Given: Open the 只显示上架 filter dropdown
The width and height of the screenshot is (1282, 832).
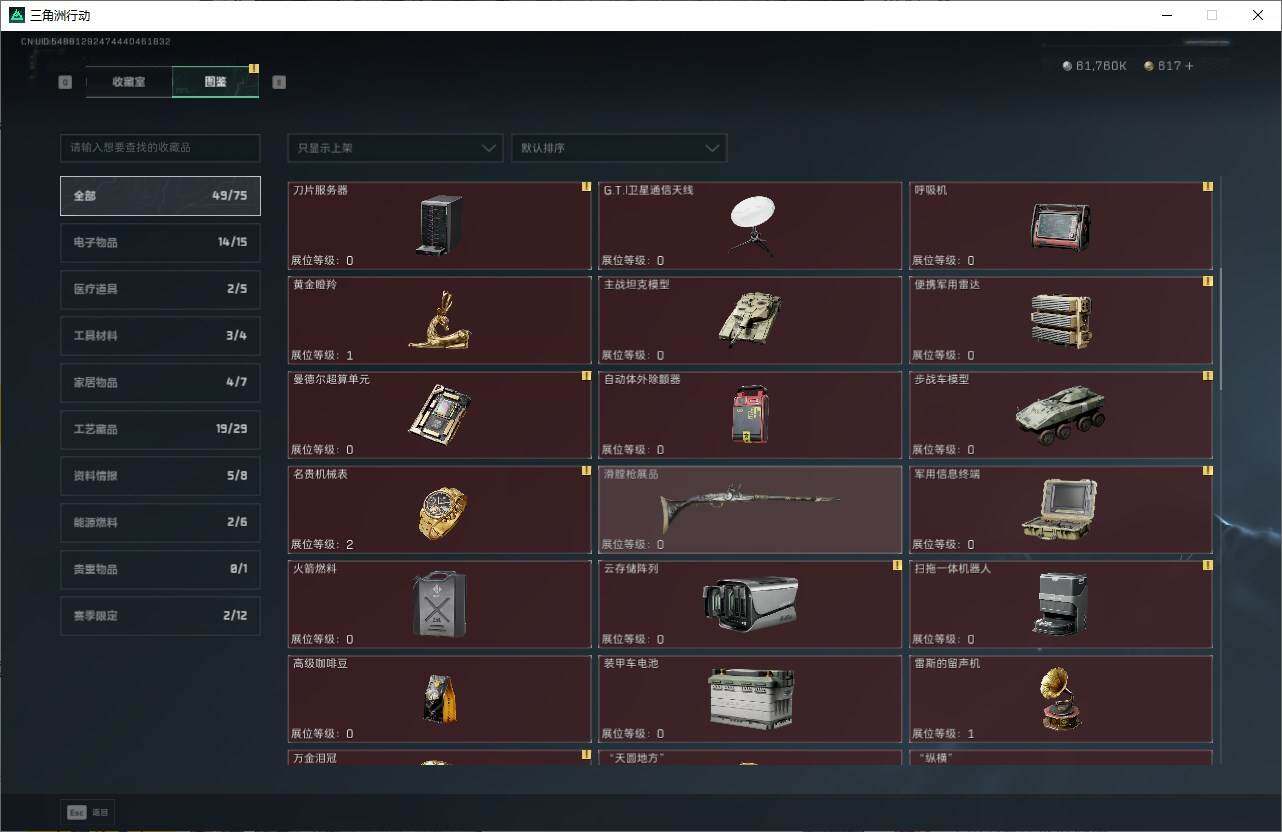Looking at the screenshot, I should (394, 147).
